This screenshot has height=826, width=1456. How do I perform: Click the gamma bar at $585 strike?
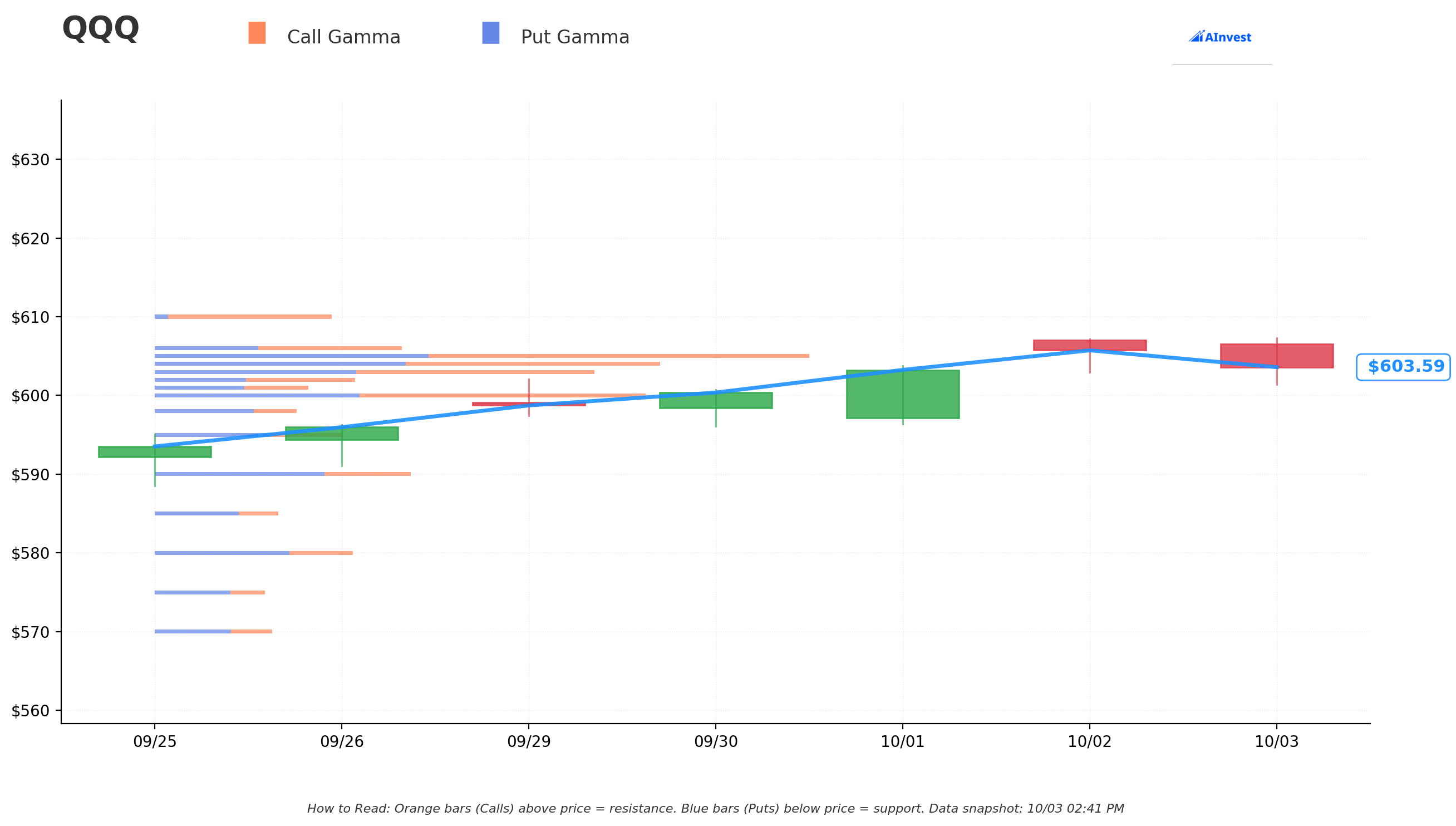pyautogui.click(x=216, y=513)
